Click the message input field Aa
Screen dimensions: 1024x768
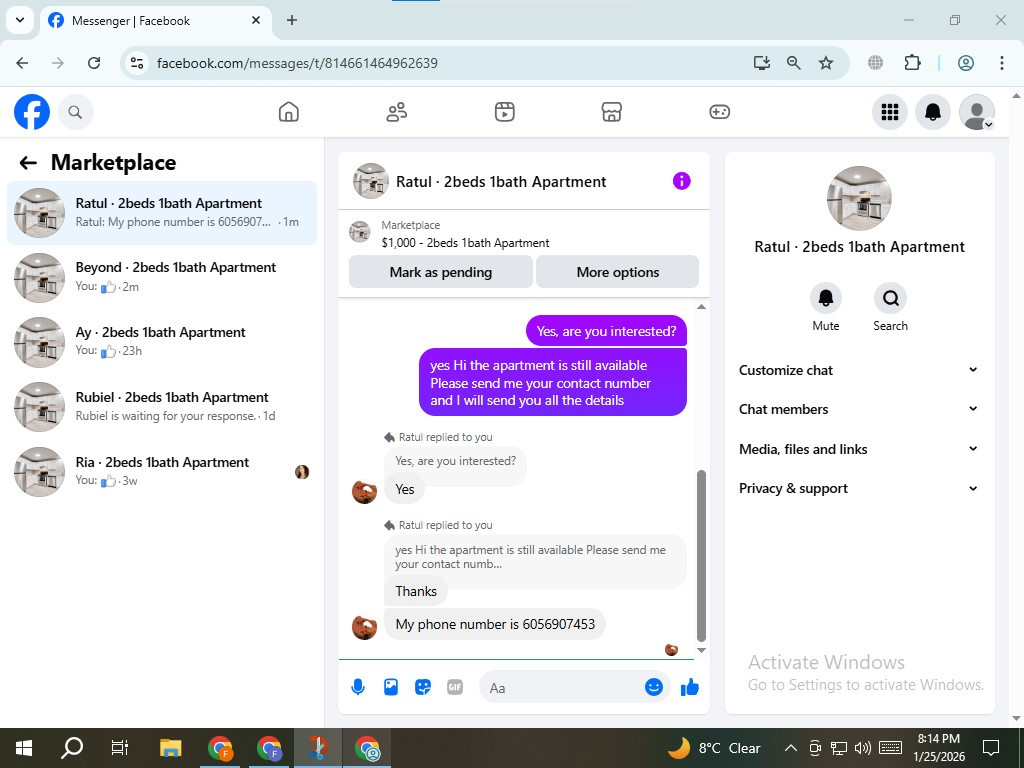click(x=562, y=688)
